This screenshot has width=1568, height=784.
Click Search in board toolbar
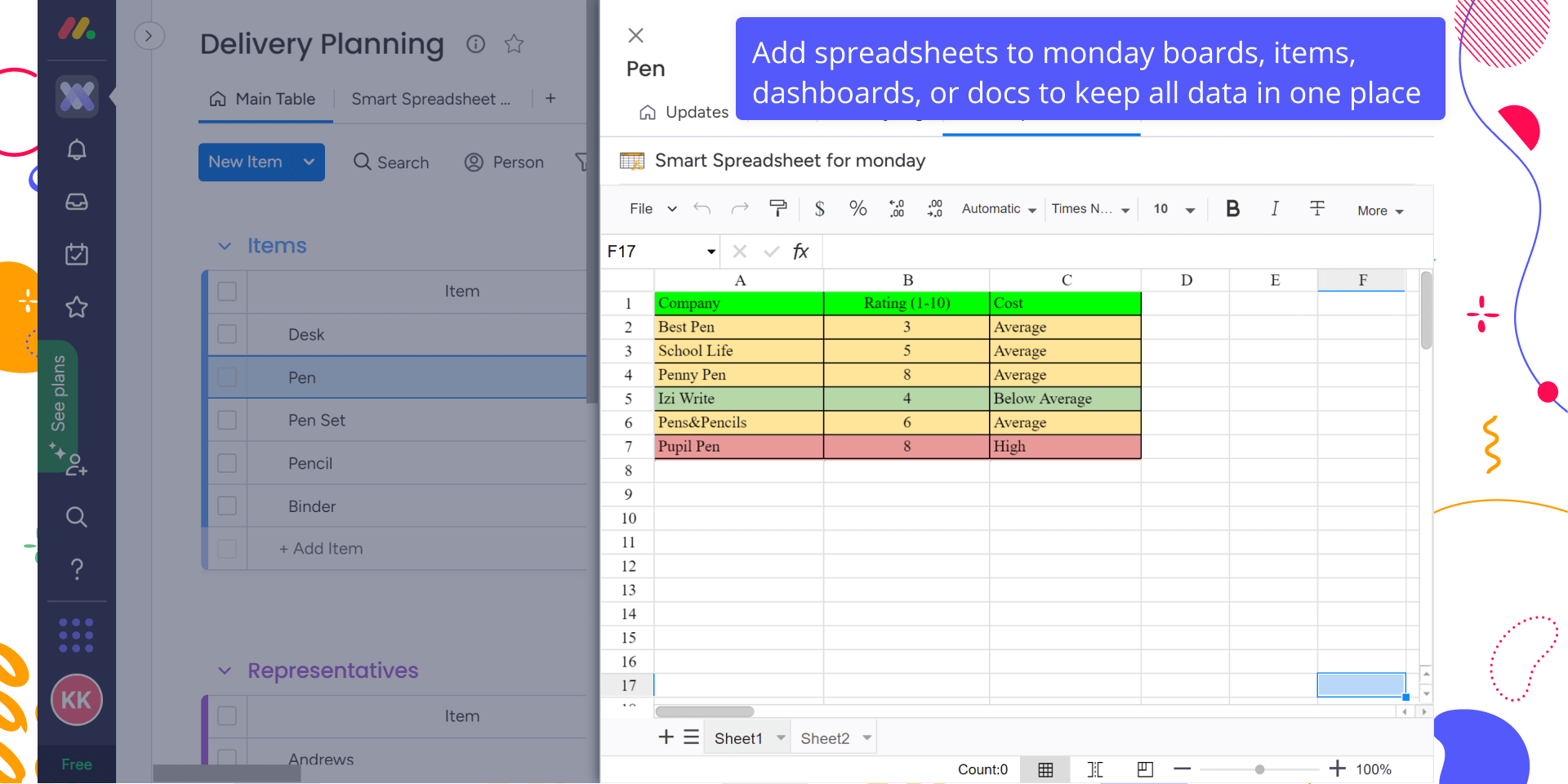pos(391,163)
